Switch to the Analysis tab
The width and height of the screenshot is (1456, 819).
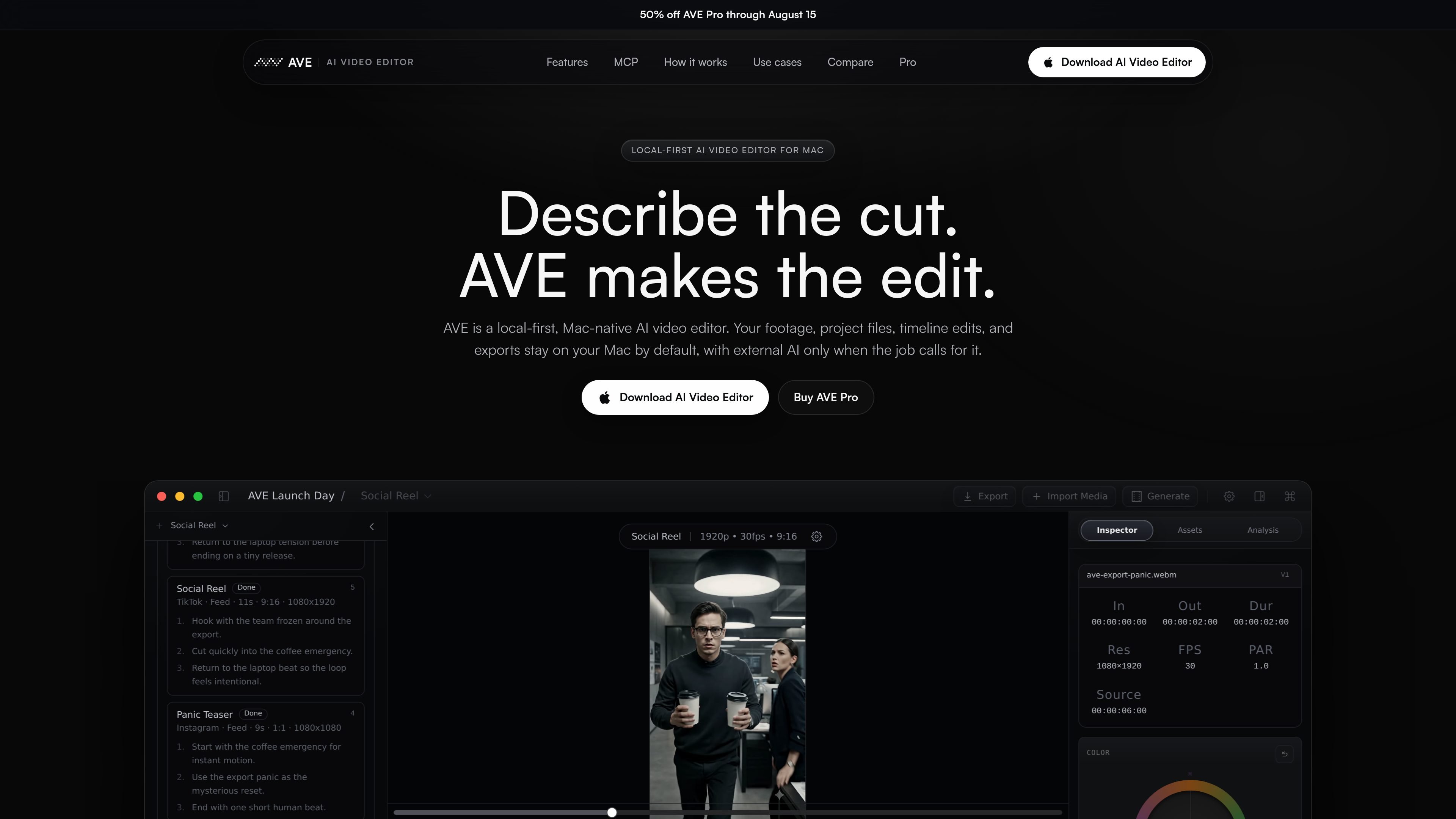pyautogui.click(x=1263, y=530)
